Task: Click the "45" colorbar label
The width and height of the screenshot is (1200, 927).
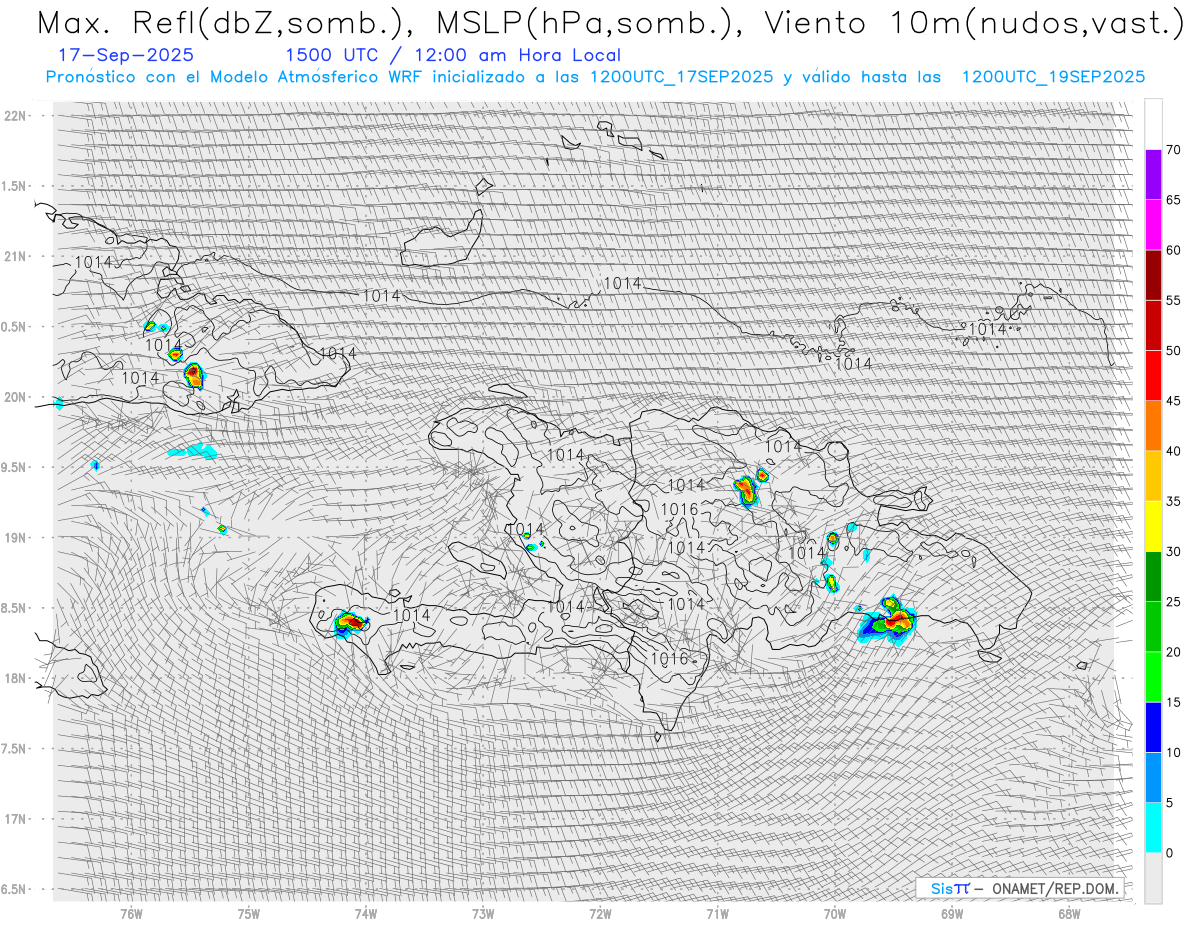Action: coord(1173,401)
